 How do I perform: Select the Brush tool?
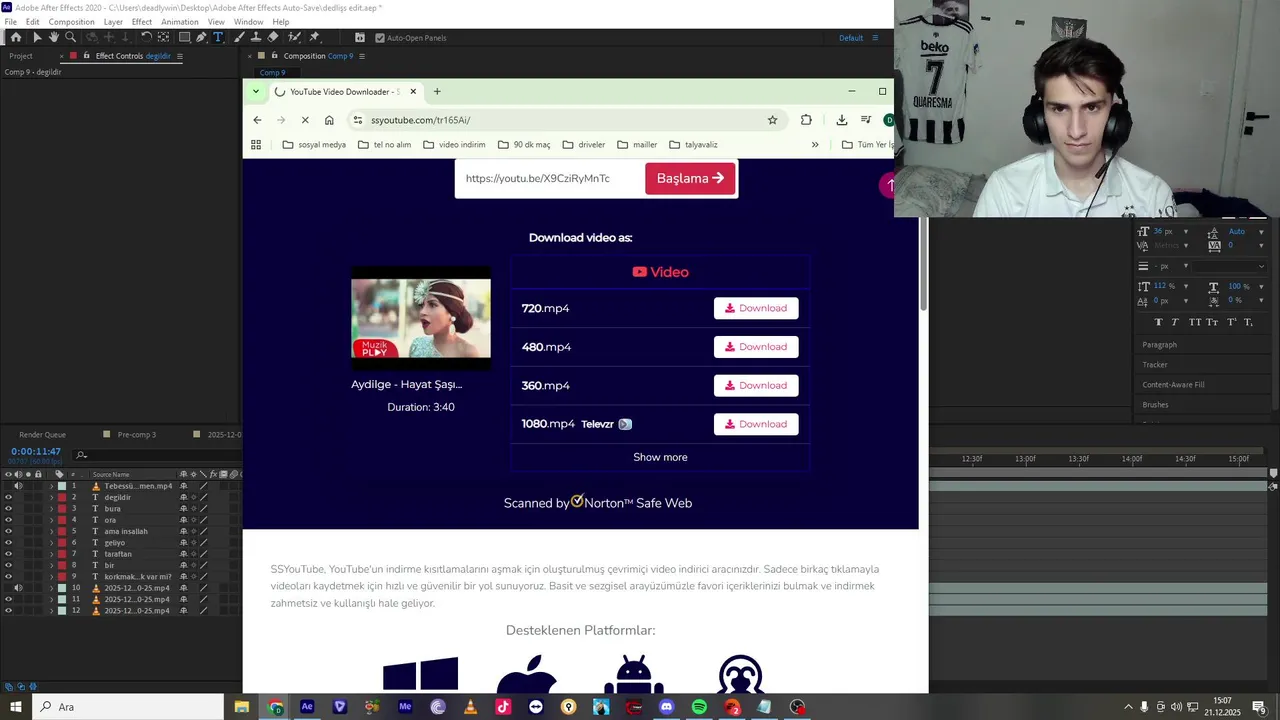click(x=241, y=37)
